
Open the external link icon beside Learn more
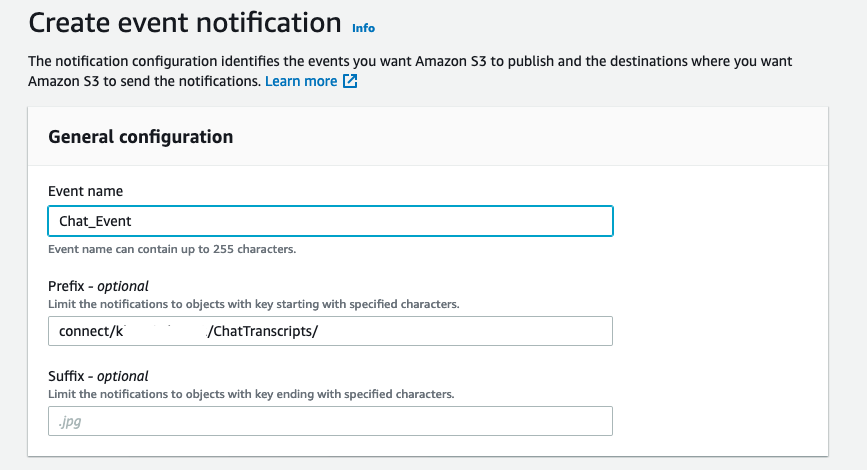point(350,81)
